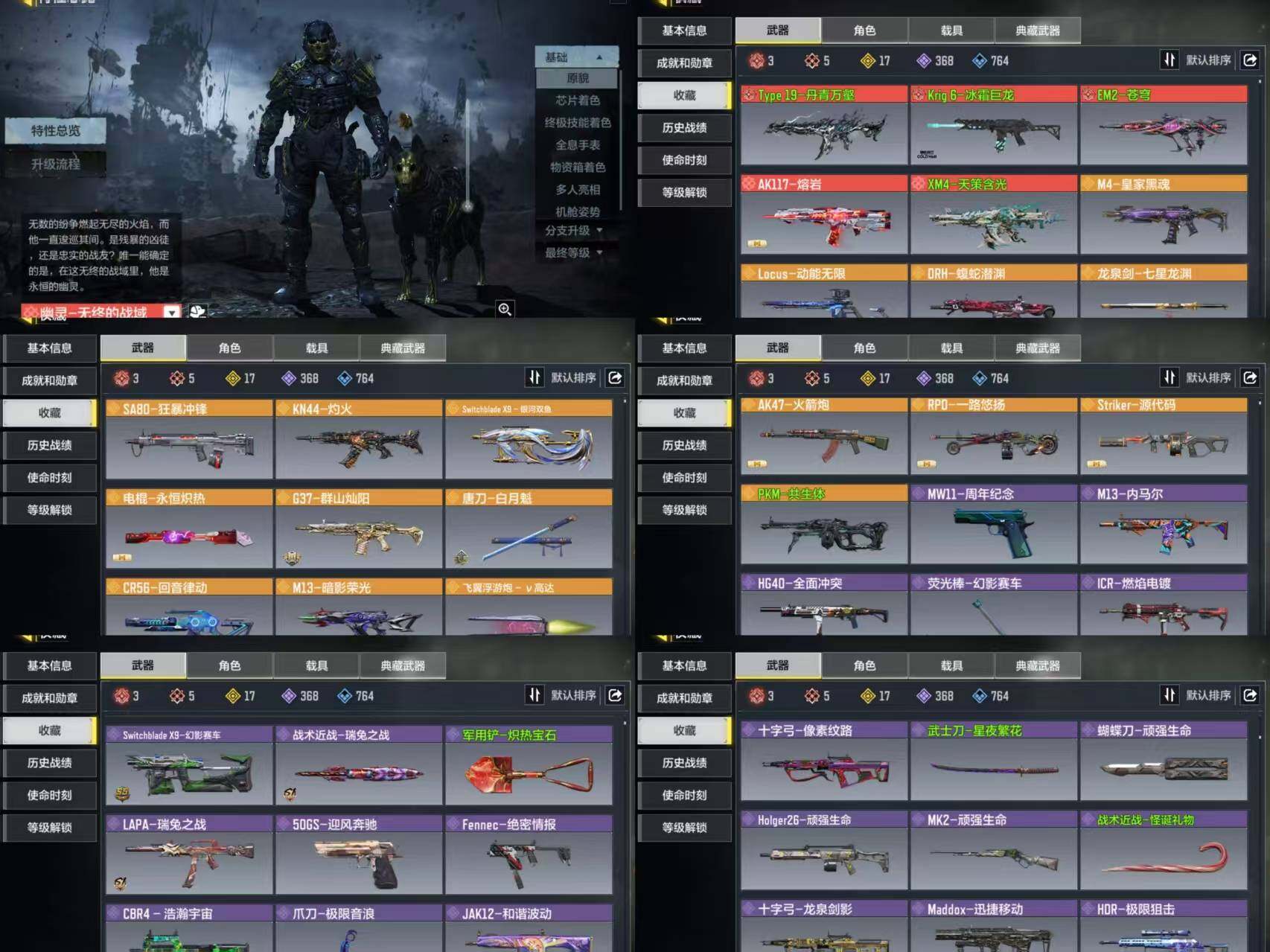Image resolution: width=1270 pixels, height=952 pixels.
Task: Open 历史战绩 beside the AK47-火箭炮 panel
Action: 685,445
